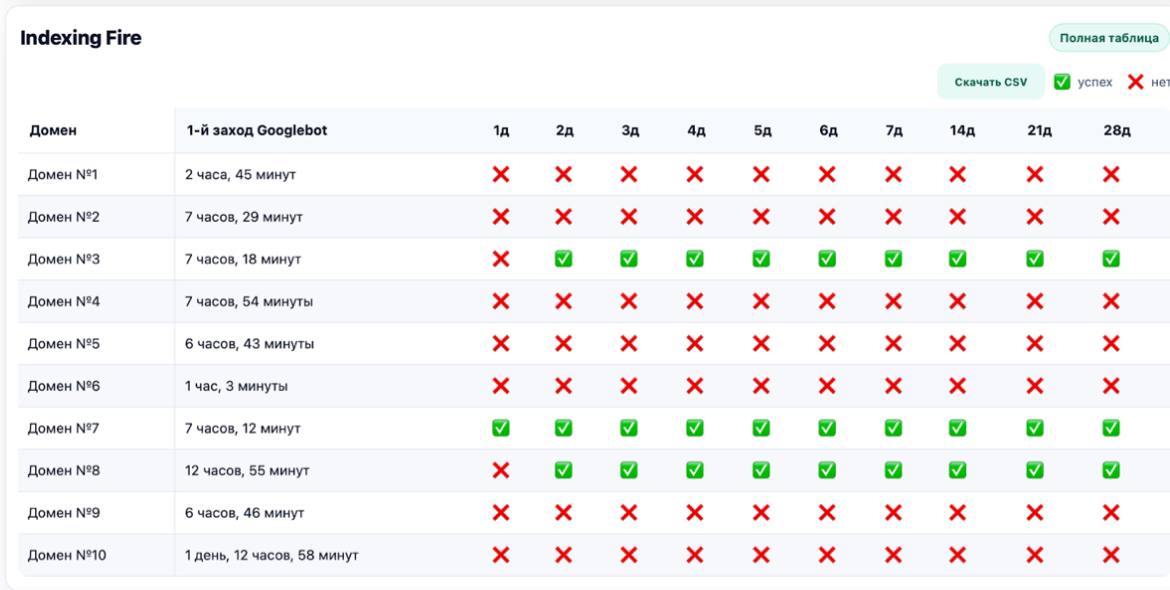Open the Полная таблица view
The height and width of the screenshot is (590, 1170).
pos(1108,38)
